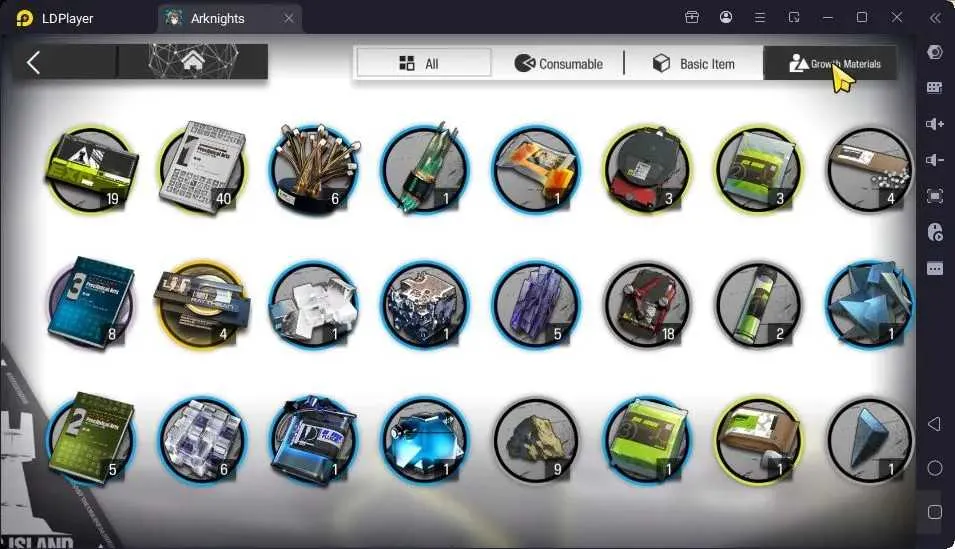The image size is (955, 549).
Task: Go back using the left arrow
Action: tap(34, 63)
